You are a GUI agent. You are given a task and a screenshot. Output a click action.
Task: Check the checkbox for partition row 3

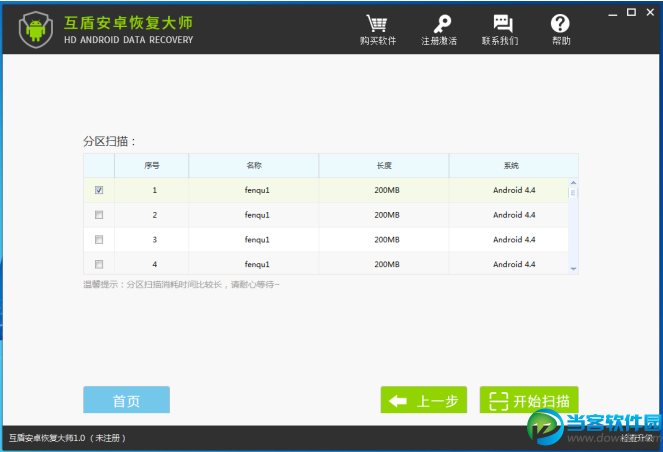(99, 240)
